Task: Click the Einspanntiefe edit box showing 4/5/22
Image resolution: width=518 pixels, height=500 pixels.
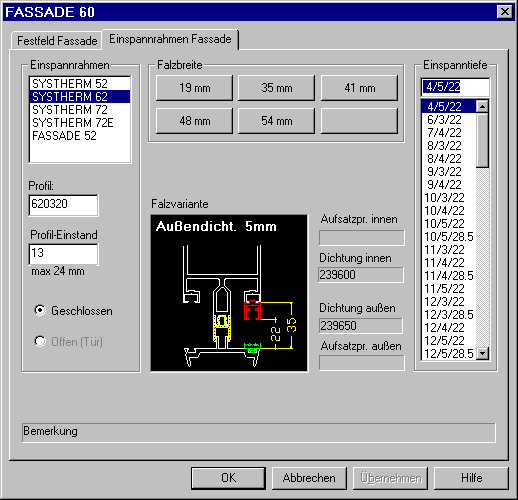Action: pyautogui.click(x=455, y=87)
